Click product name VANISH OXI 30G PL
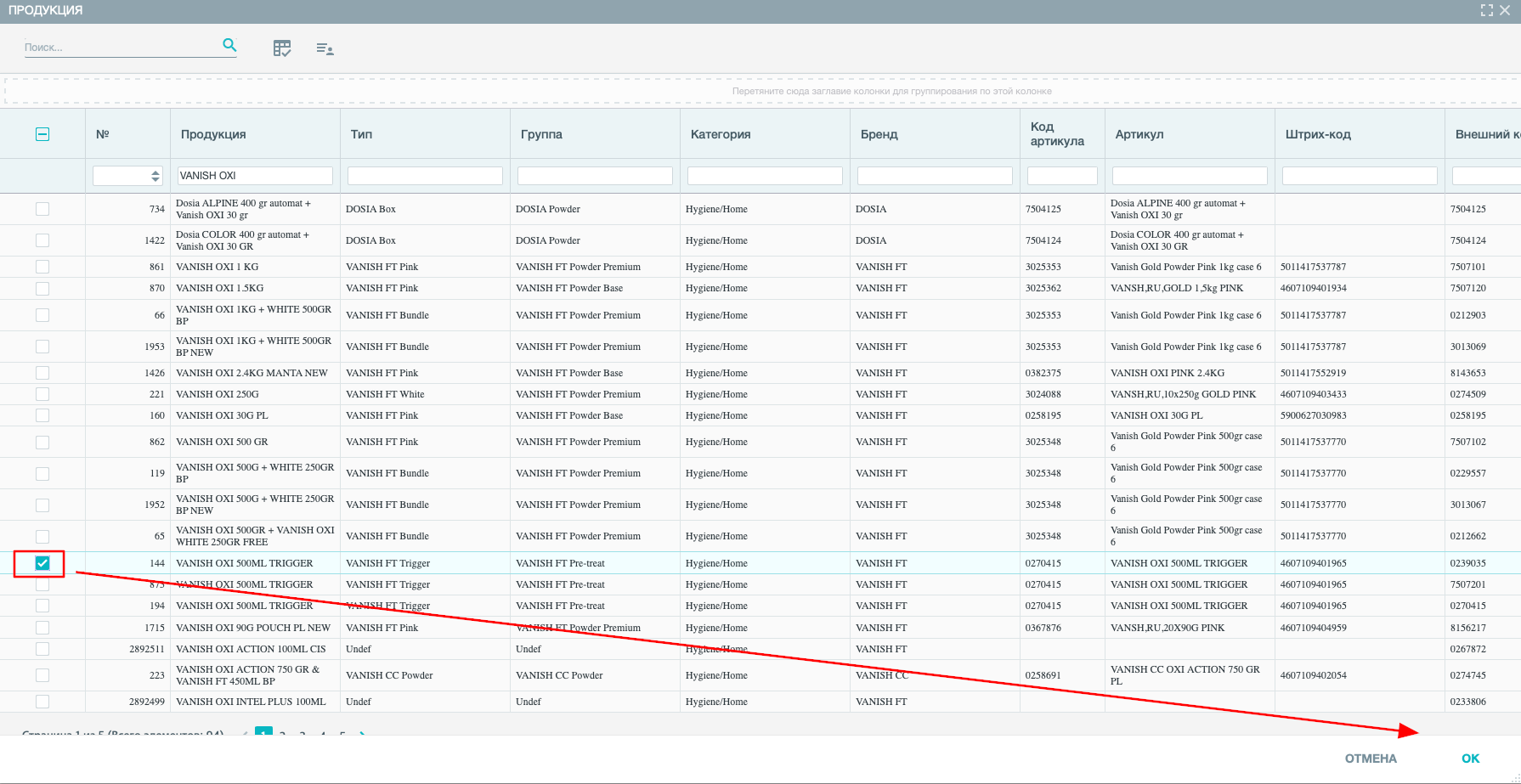Viewport: 1521px width, 784px height. (222, 415)
